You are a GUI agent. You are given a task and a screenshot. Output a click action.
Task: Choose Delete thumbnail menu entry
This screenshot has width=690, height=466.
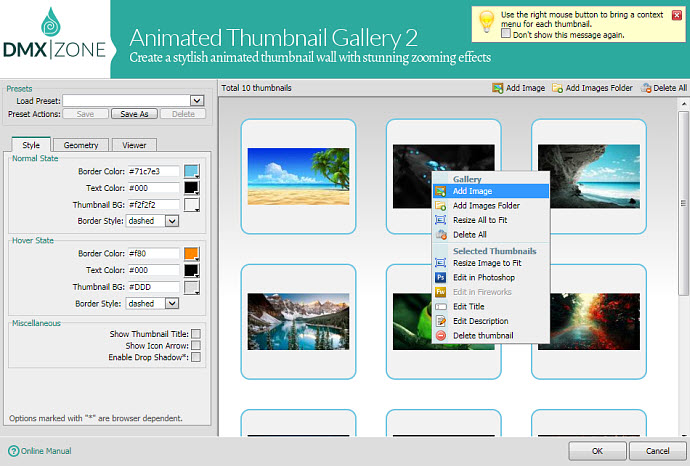click(491, 335)
